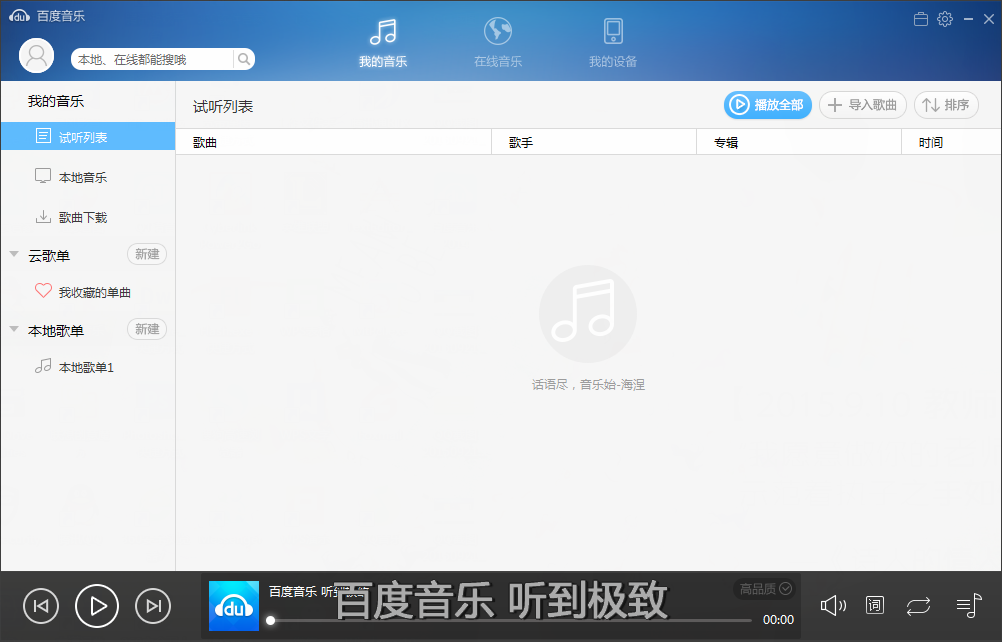Click the monitor icon beside 本地音乐
This screenshot has width=1002, height=642.
pyautogui.click(x=43, y=176)
